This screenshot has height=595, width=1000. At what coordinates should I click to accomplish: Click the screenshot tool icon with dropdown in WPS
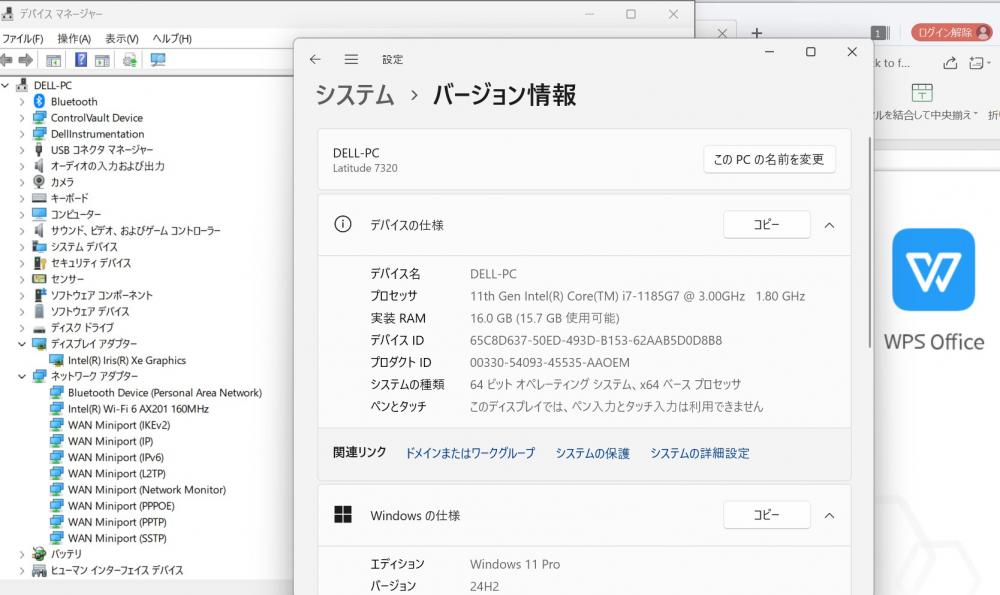(x=980, y=62)
